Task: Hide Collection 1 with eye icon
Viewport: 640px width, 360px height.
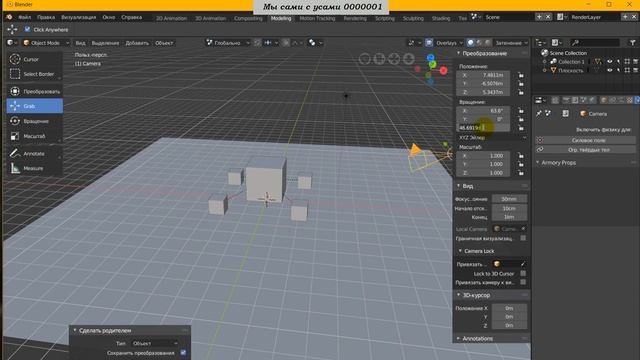Action: pyautogui.click(x=610, y=61)
